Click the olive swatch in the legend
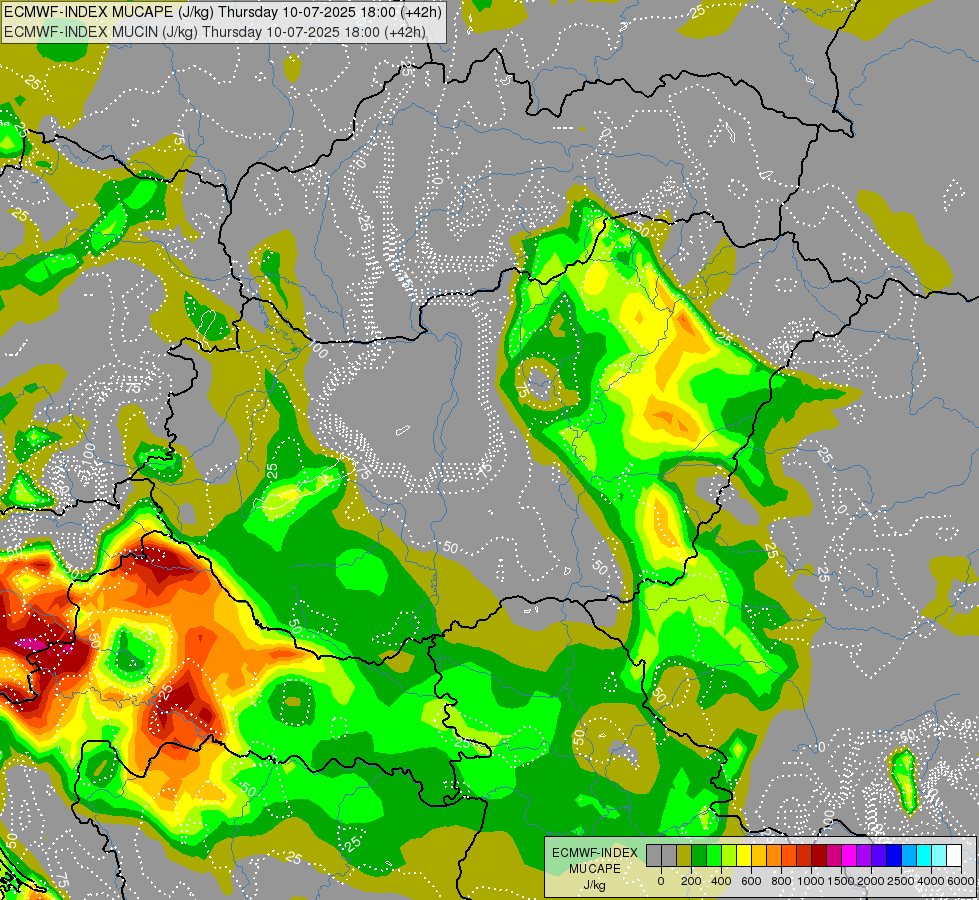The height and width of the screenshot is (900, 979). click(684, 855)
